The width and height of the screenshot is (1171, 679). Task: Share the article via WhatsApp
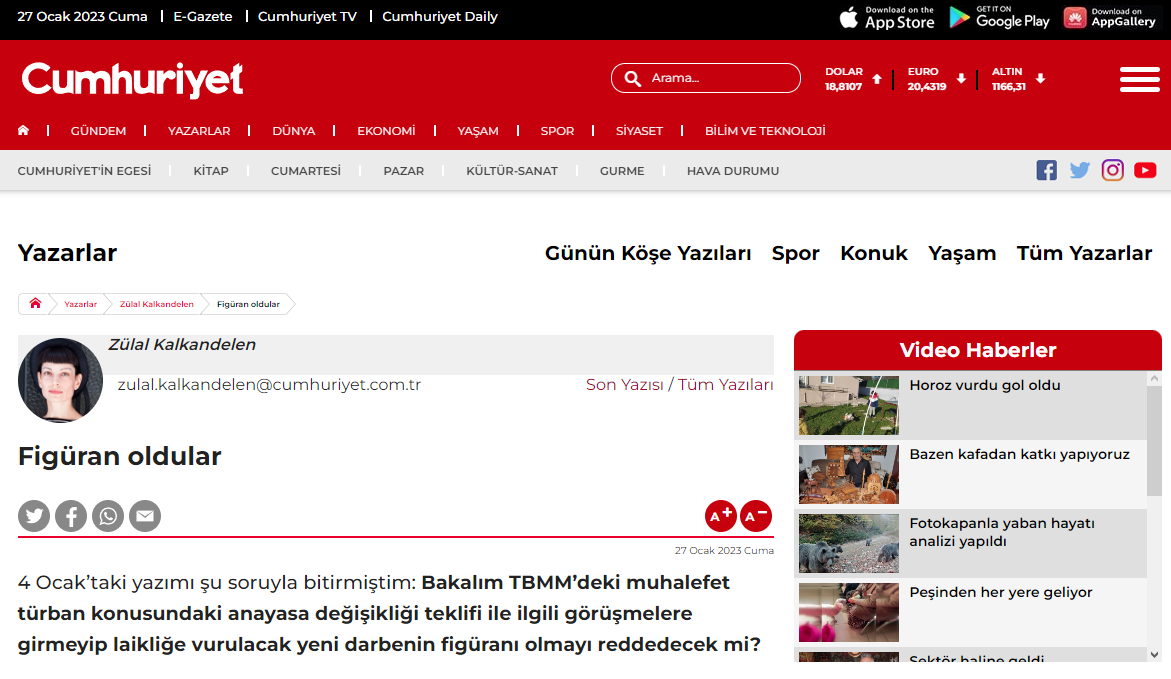(x=108, y=516)
